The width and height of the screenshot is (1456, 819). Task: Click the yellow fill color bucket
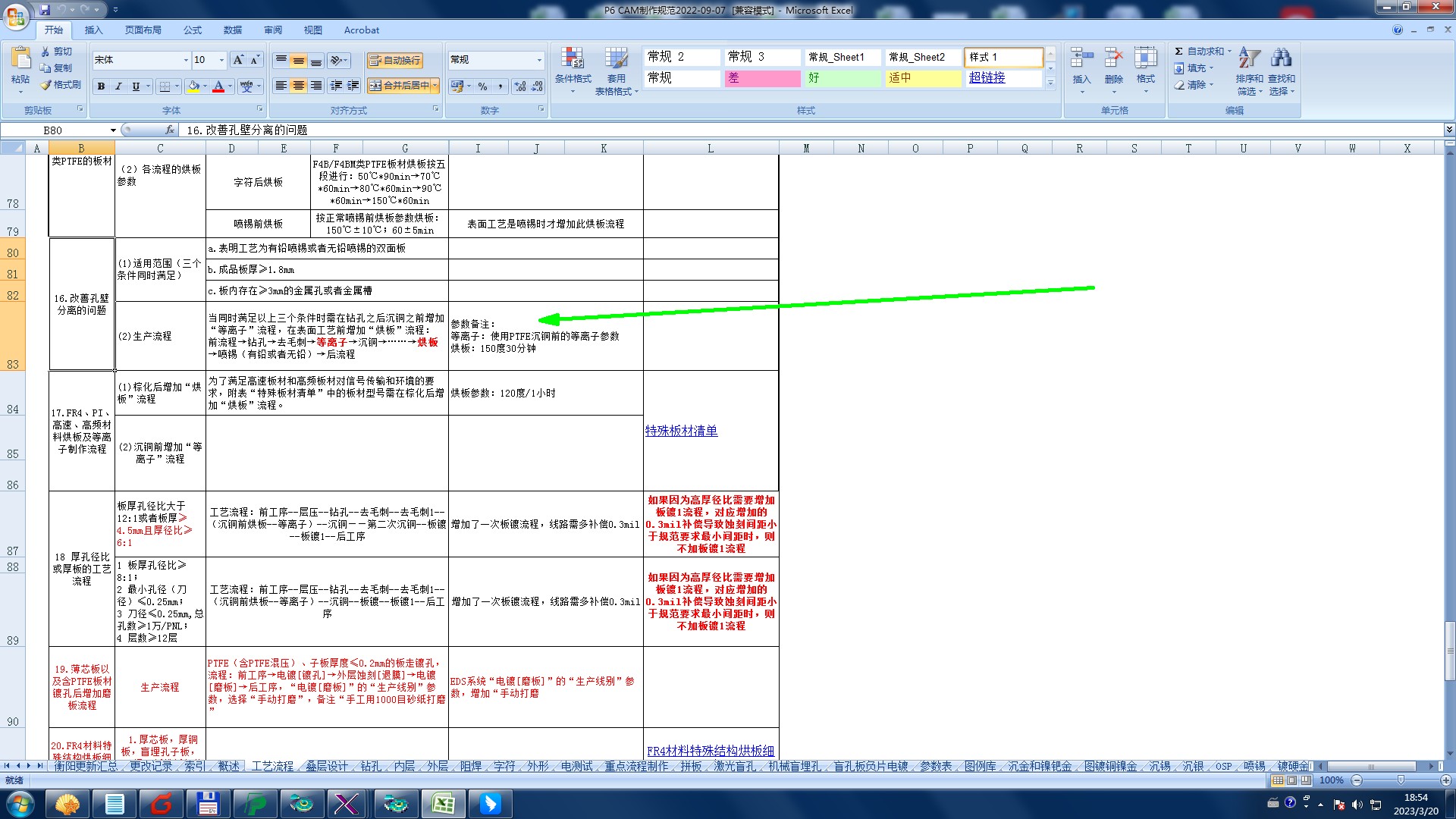(x=193, y=86)
